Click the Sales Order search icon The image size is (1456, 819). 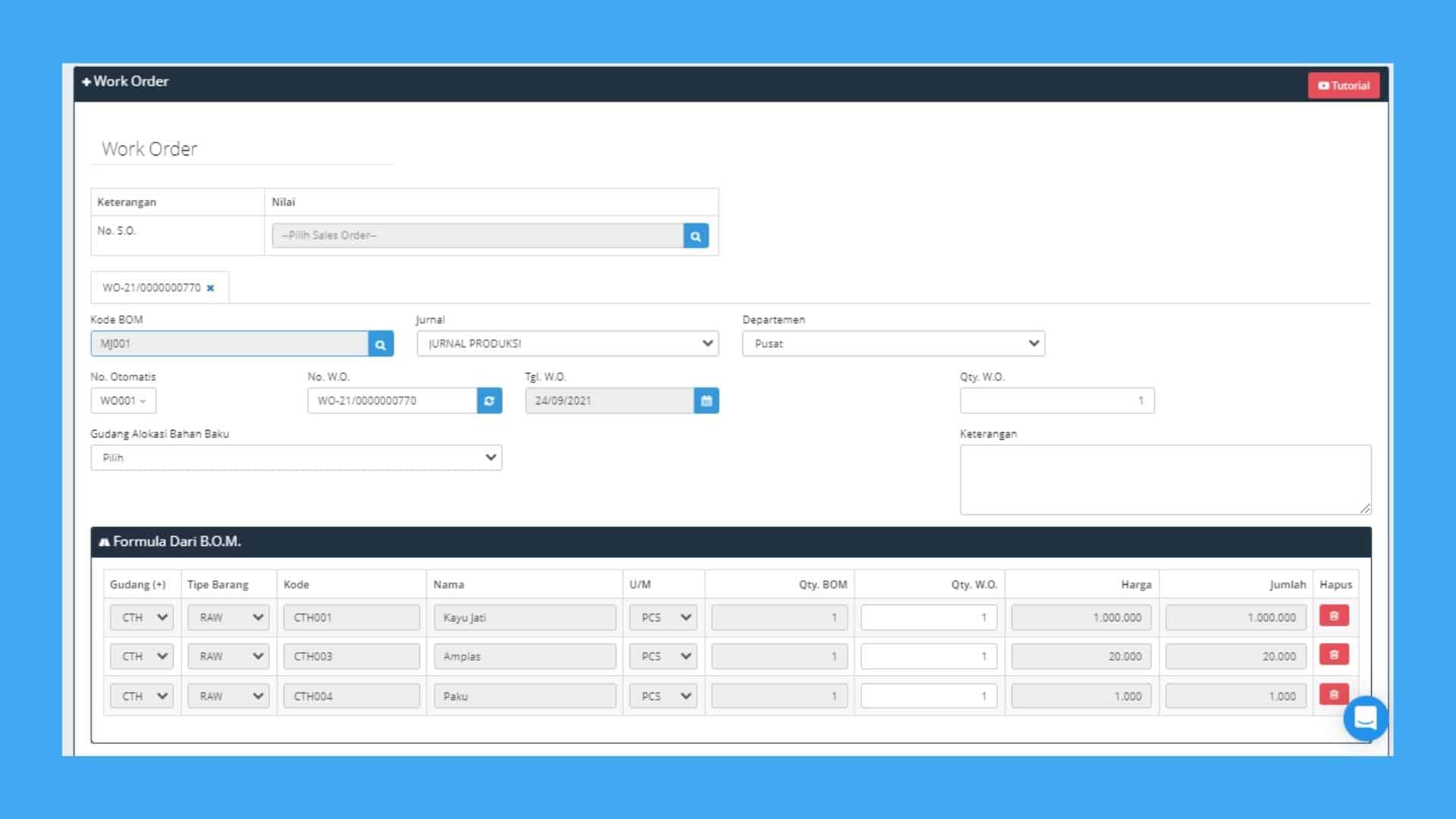tap(695, 236)
